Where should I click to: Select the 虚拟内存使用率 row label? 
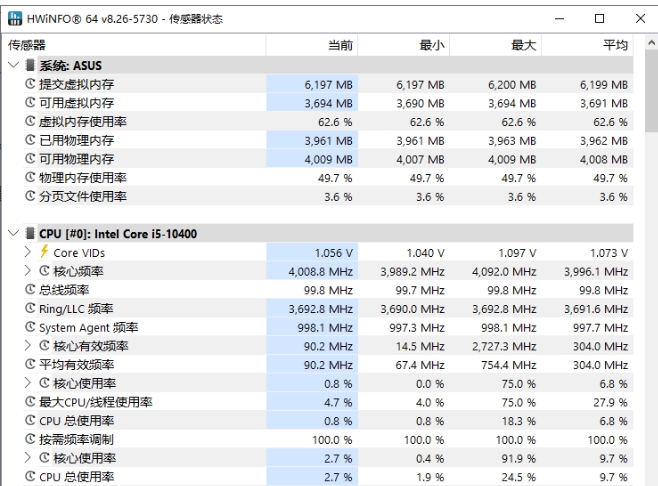pyautogui.click(x=83, y=122)
